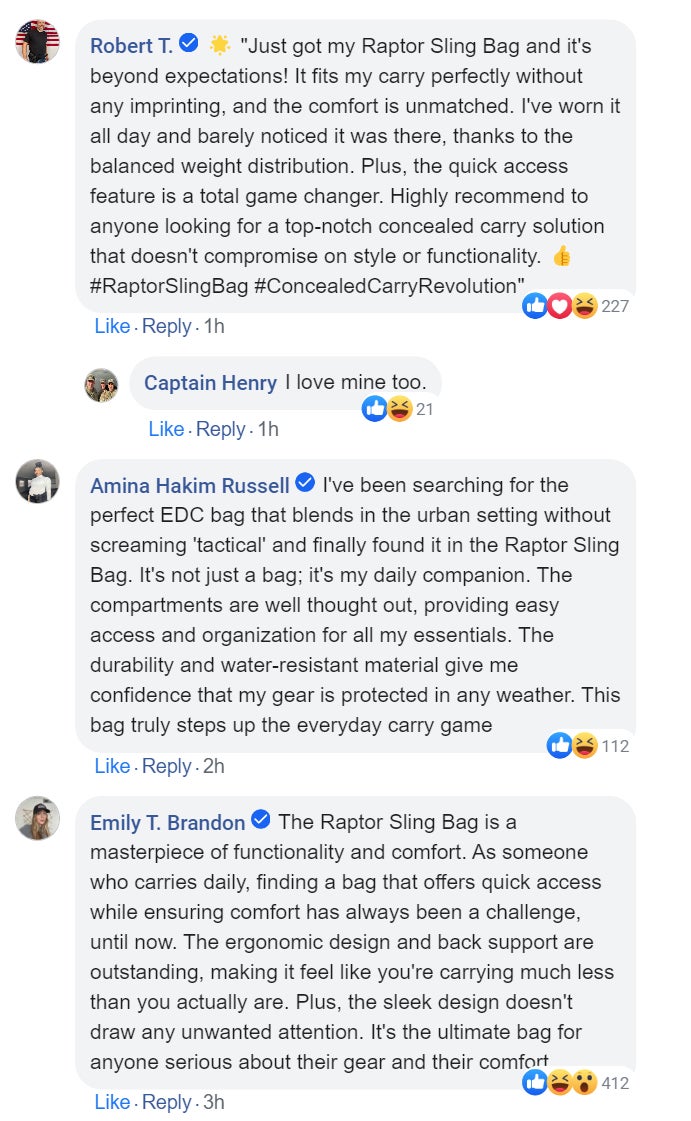This screenshot has width=691, height=1121.
Task: View reaction icons on Emily's comment
Action: click(560, 1082)
